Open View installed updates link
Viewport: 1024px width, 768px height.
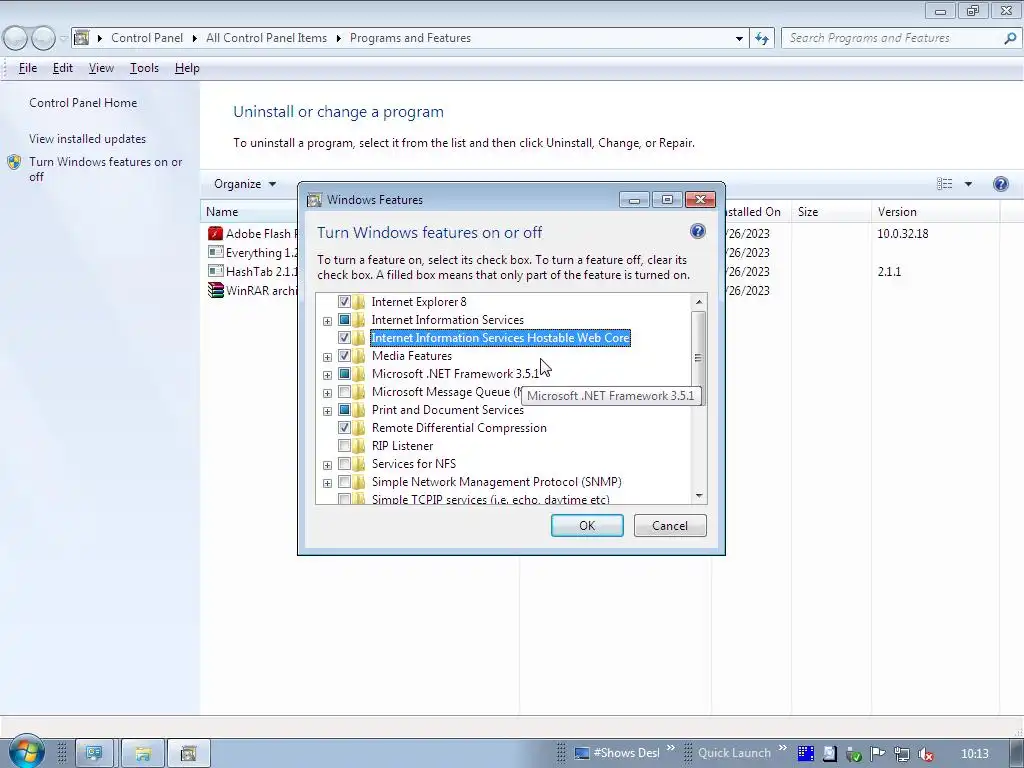coord(88,138)
